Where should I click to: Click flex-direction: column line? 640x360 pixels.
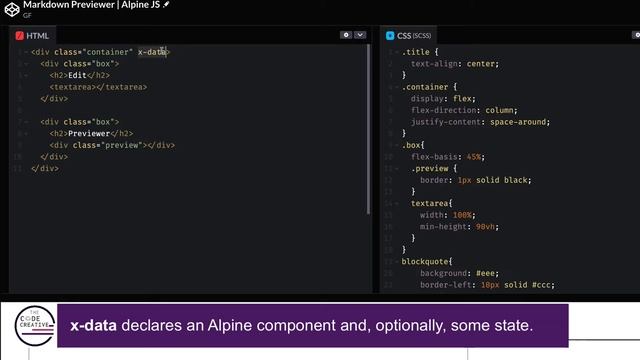coord(464,110)
